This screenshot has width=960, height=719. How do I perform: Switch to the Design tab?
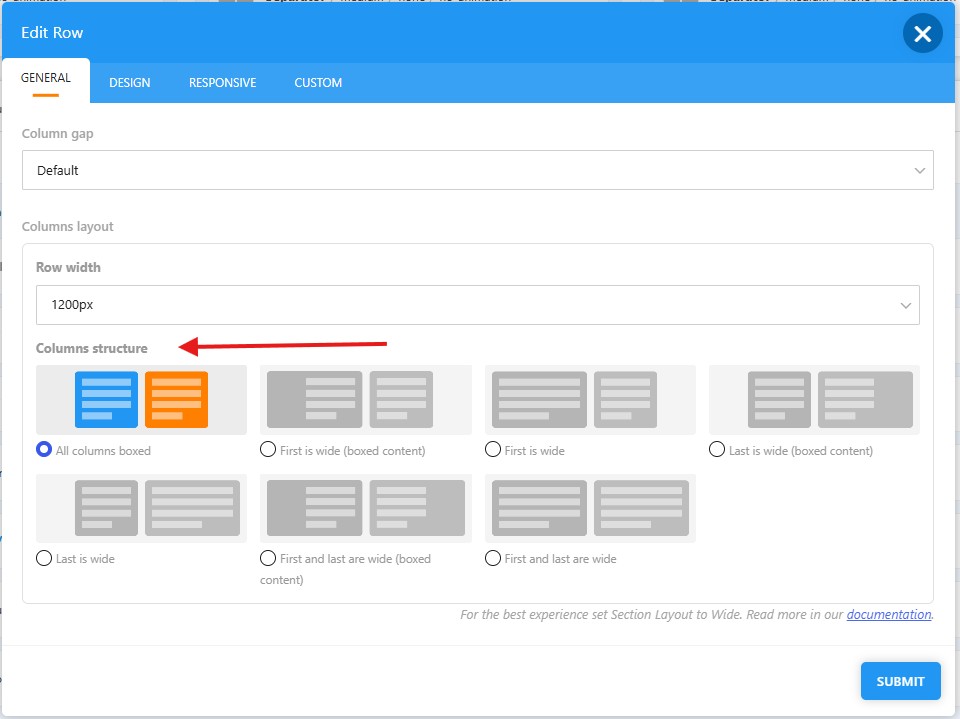(x=130, y=83)
